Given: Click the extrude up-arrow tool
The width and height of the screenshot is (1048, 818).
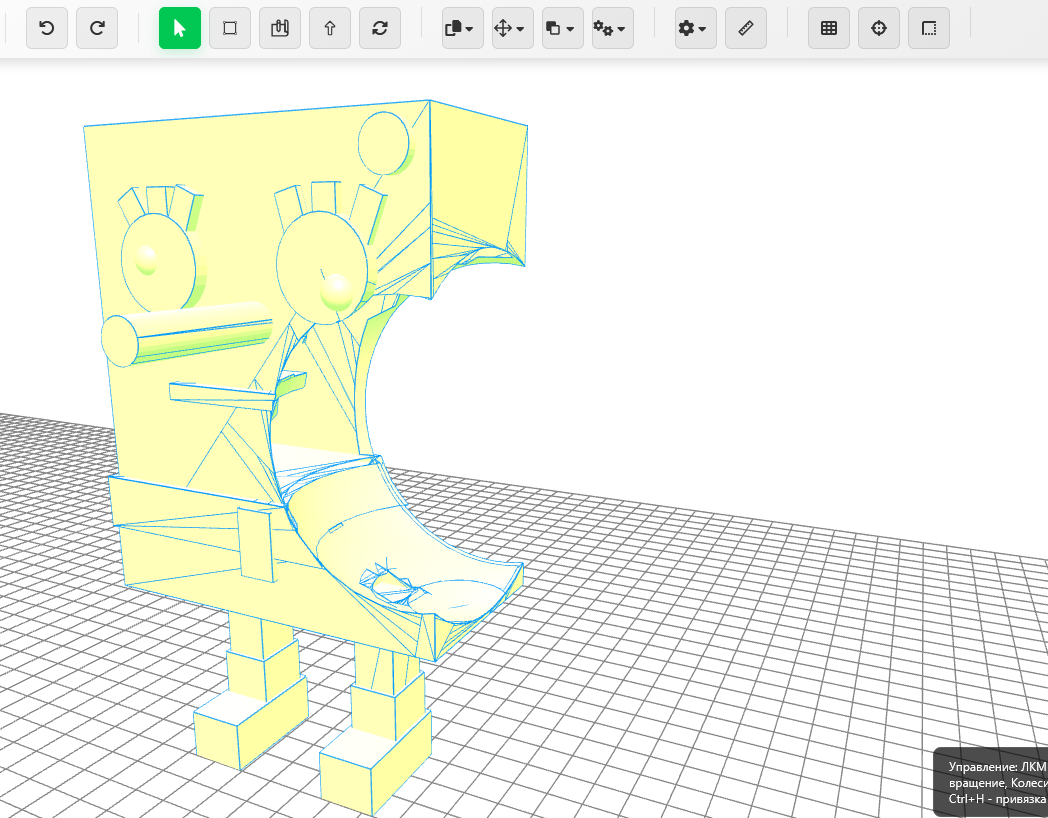Looking at the screenshot, I should pyautogui.click(x=330, y=28).
